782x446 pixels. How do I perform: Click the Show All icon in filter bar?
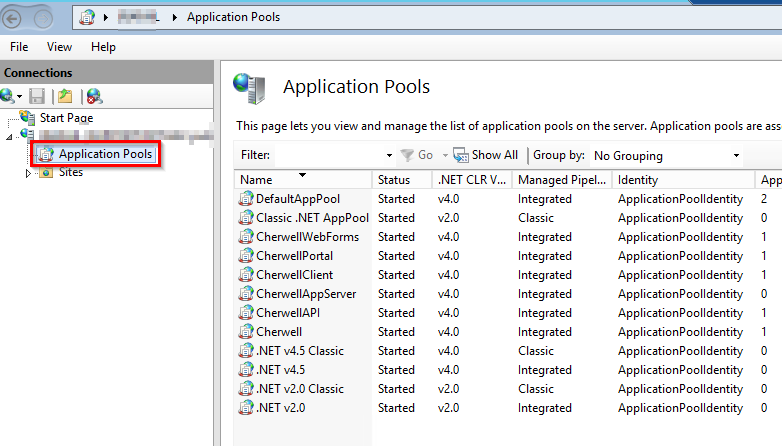pyautogui.click(x=461, y=155)
